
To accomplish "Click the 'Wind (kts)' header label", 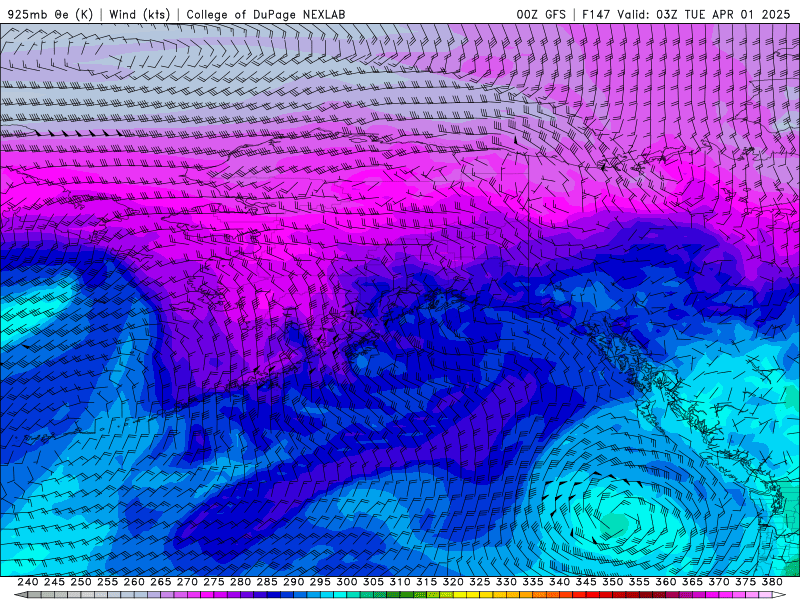I will click(x=139, y=14).
